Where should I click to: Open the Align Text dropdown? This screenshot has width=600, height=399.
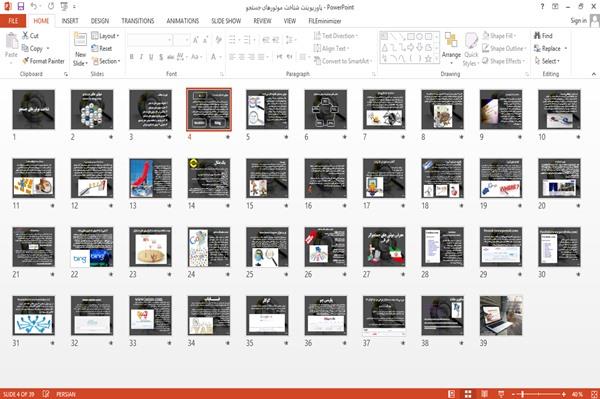point(331,49)
